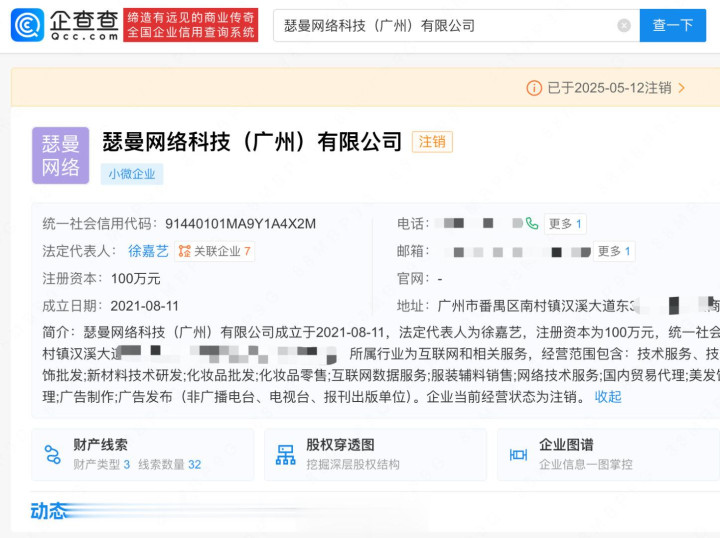This screenshot has height=538, width=720.
Task: Click the 财产线索 chain icon
Action: [53, 454]
